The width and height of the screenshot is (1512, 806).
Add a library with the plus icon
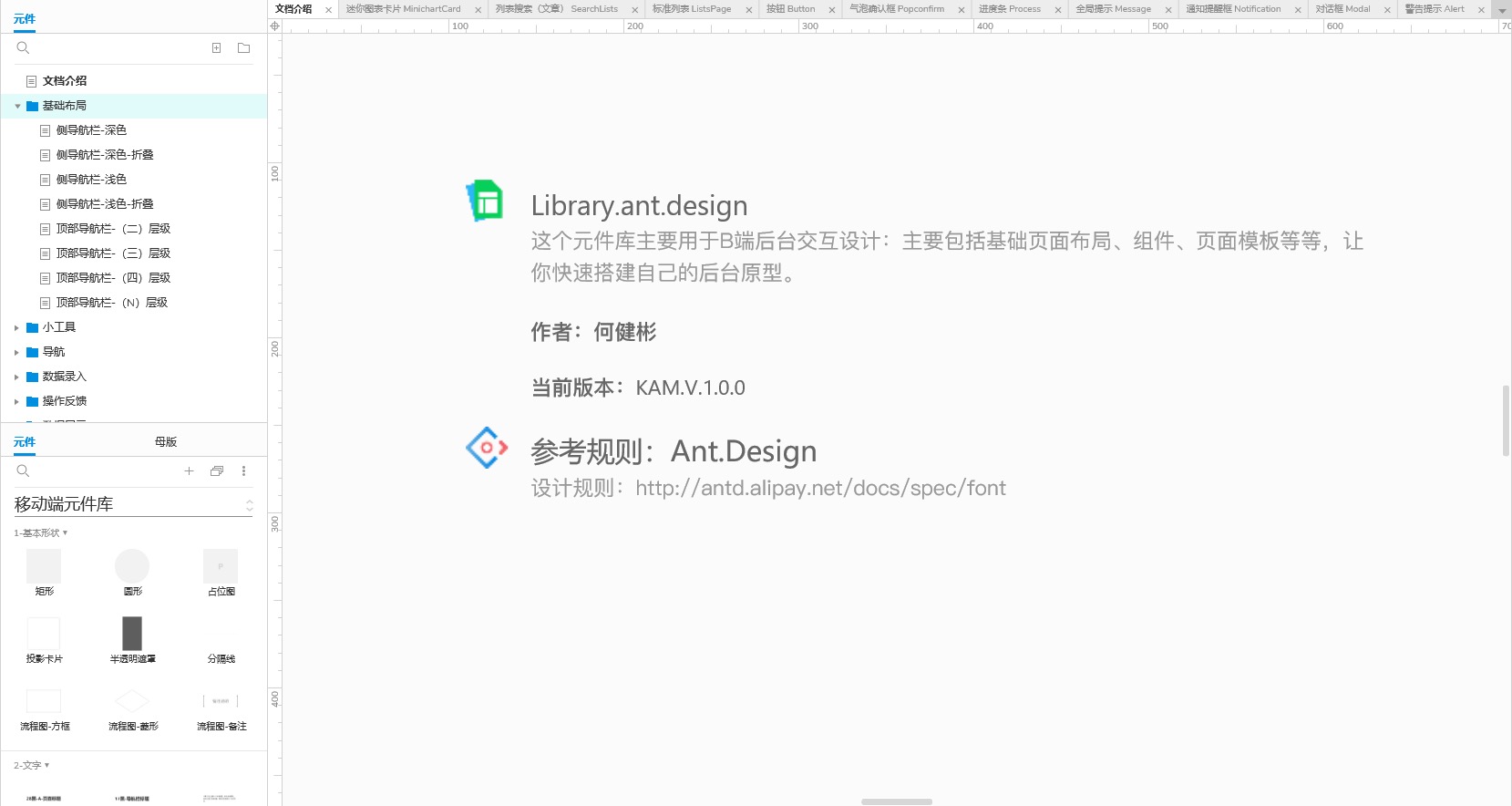coord(189,470)
